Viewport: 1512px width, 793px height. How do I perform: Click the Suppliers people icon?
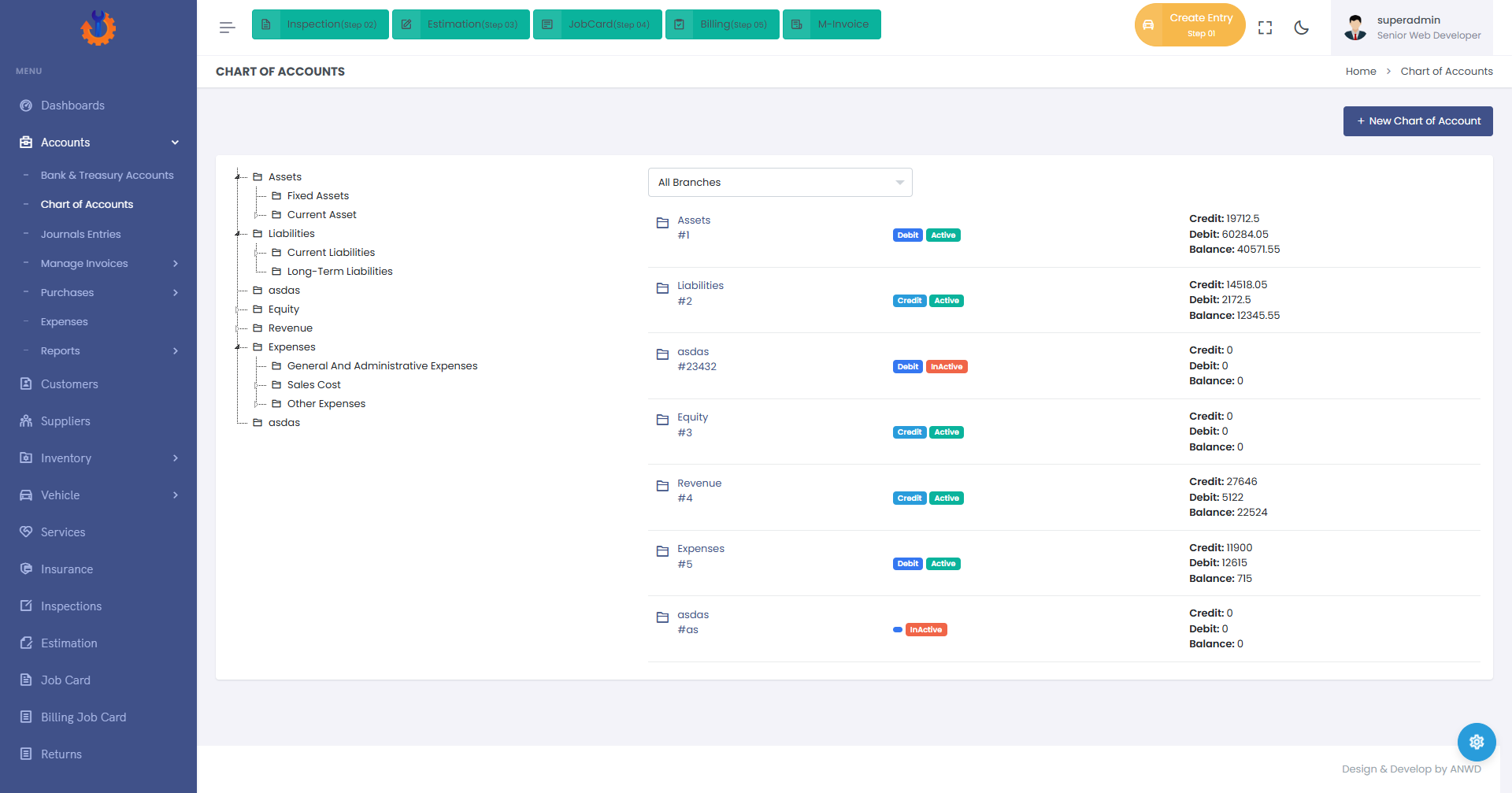(x=26, y=421)
